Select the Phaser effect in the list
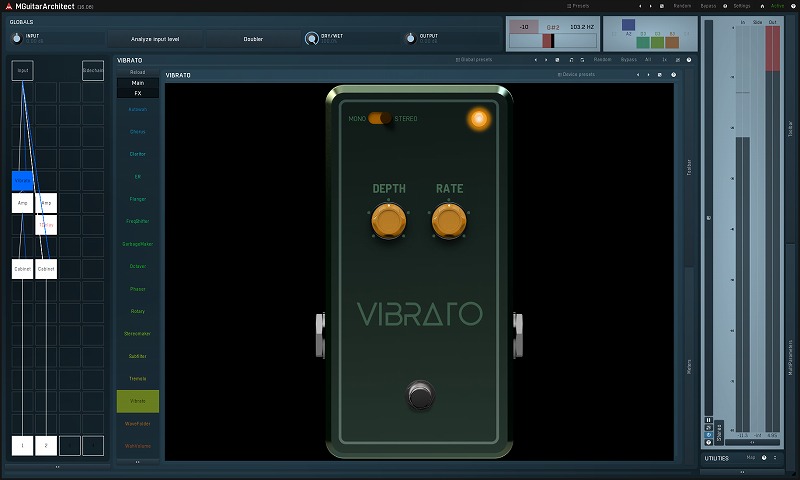800x480 pixels. point(137,289)
